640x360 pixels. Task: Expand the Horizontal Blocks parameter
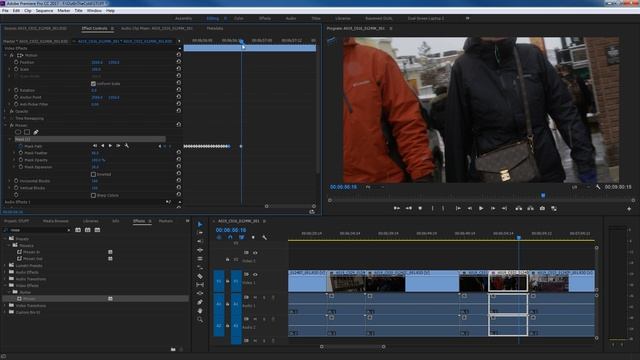10,181
